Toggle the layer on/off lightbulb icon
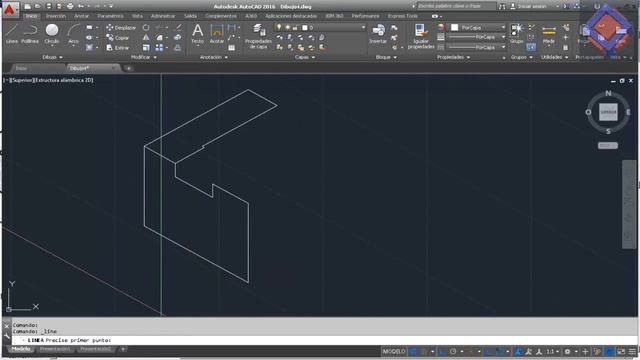Viewport: 640px width, 360px height. click(279, 27)
